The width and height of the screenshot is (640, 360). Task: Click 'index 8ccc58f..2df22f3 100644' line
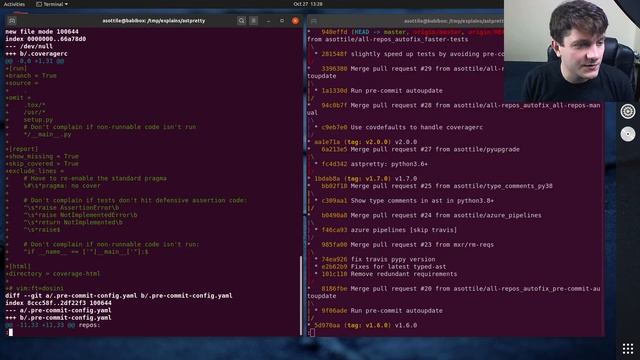(x=58, y=303)
